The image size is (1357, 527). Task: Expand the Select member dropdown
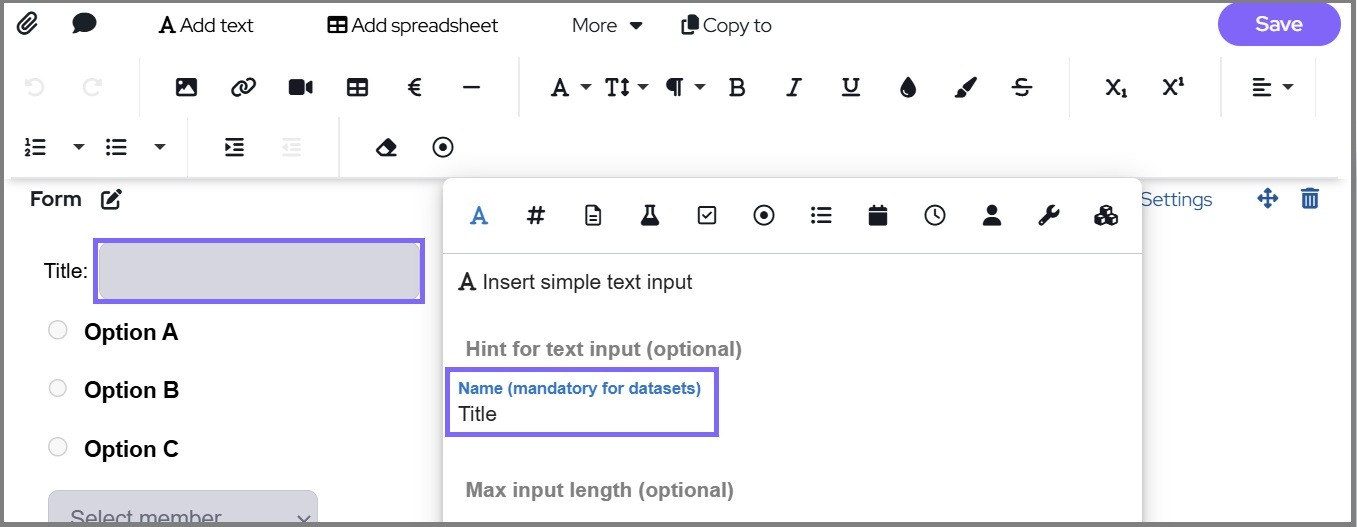pyautogui.click(x=183, y=512)
